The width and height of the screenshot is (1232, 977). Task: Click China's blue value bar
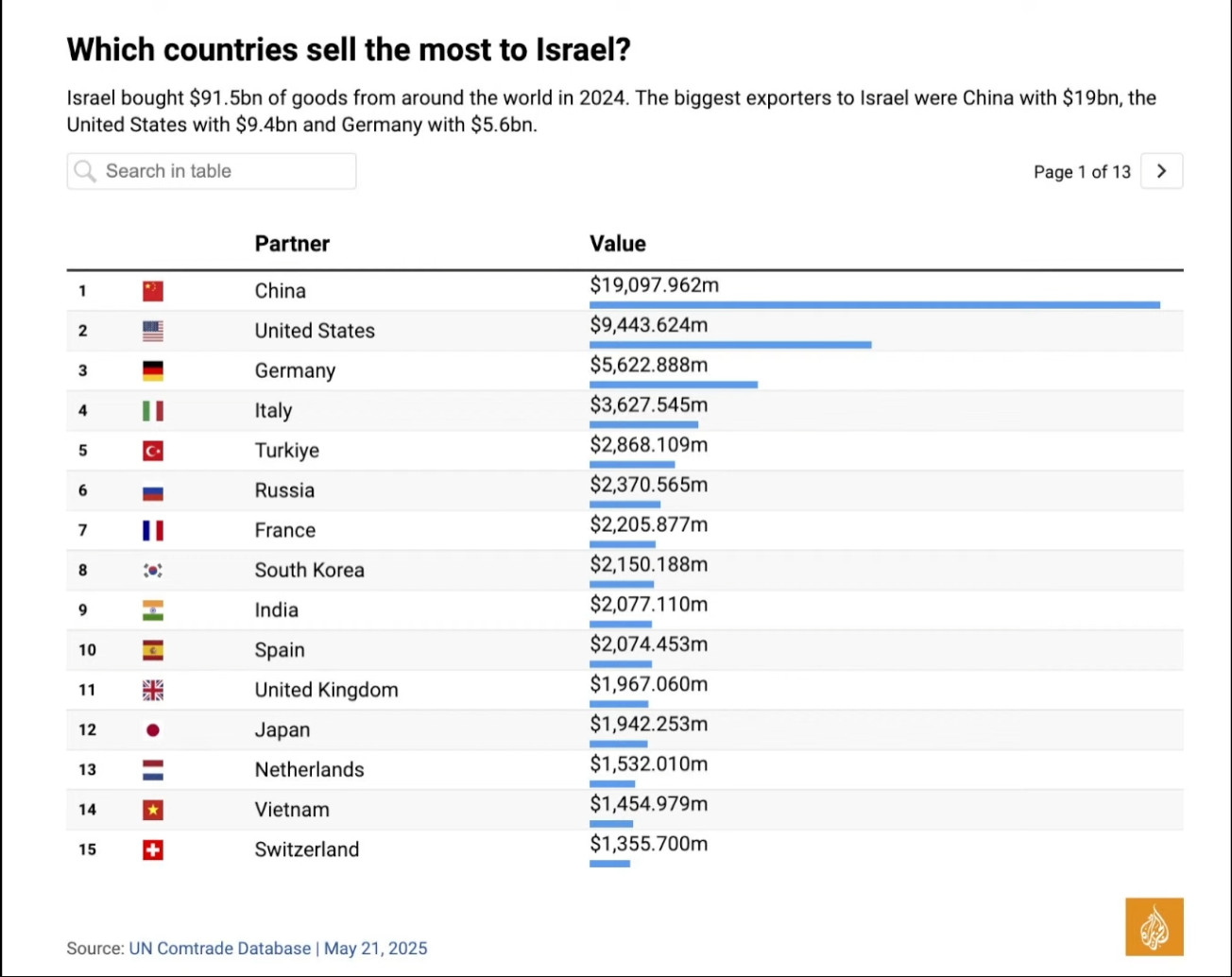(x=874, y=305)
